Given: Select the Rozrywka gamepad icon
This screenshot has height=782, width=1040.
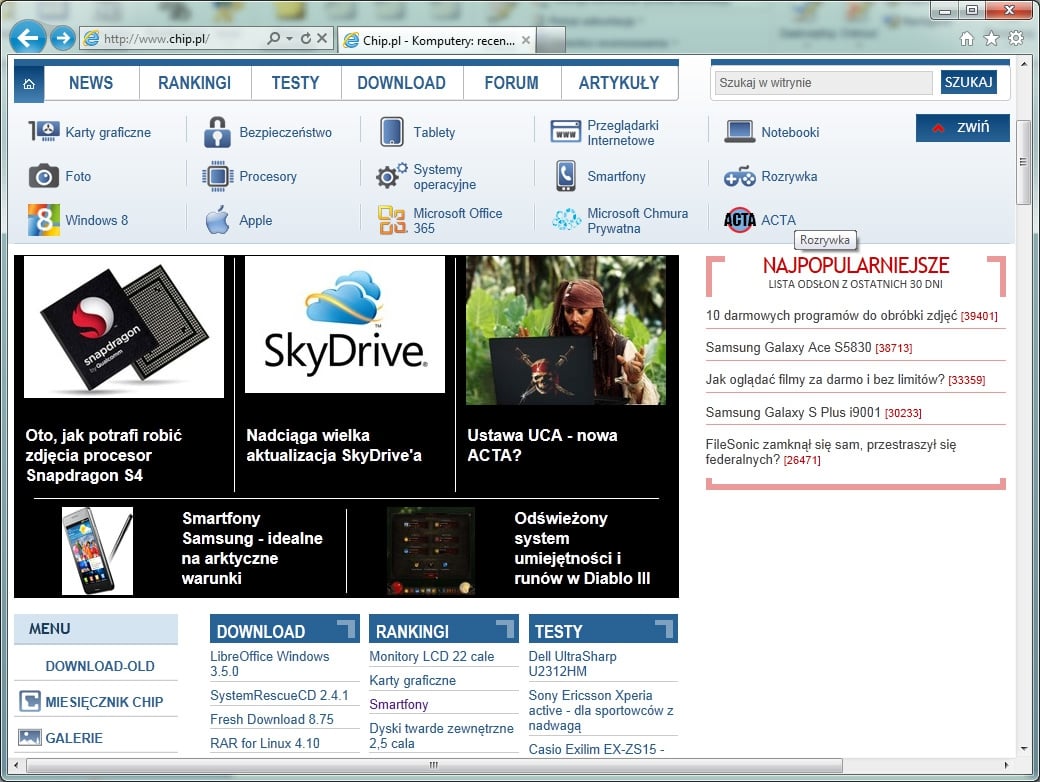Looking at the screenshot, I should click(738, 175).
